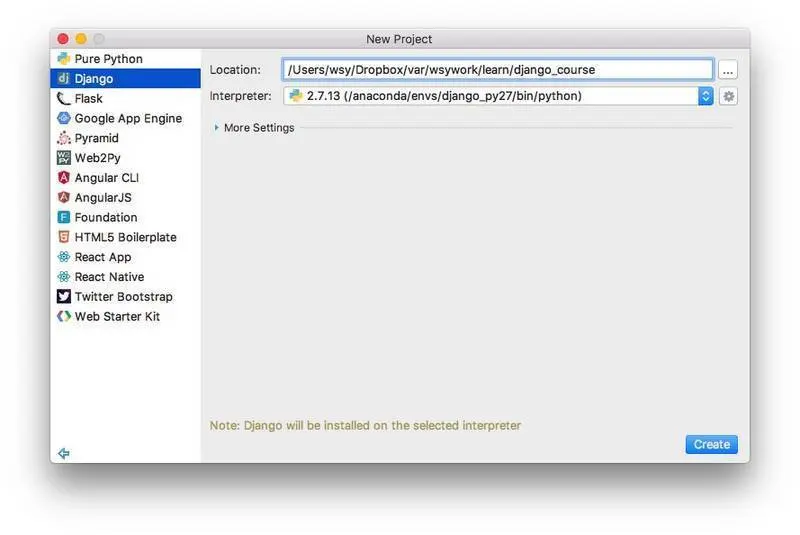Pick Pyramid from project list
Image resolution: width=800 pixels, height=535 pixels.
click(126, 138)
